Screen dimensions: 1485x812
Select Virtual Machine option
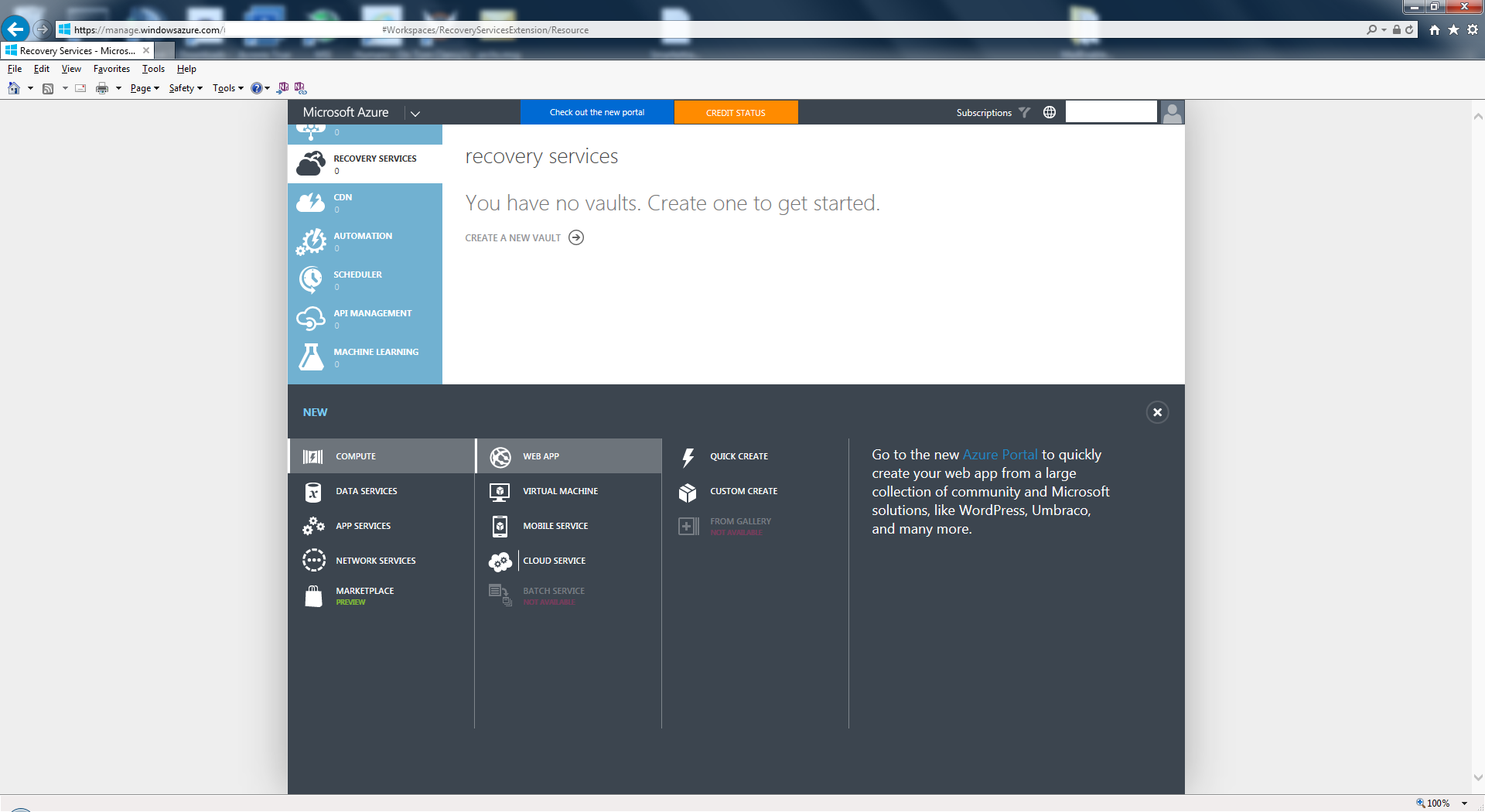pos(568,491)
